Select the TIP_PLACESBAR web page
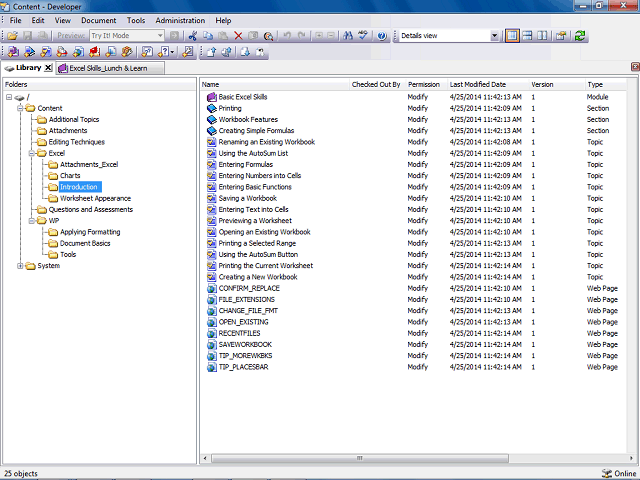 coord(243,367)
